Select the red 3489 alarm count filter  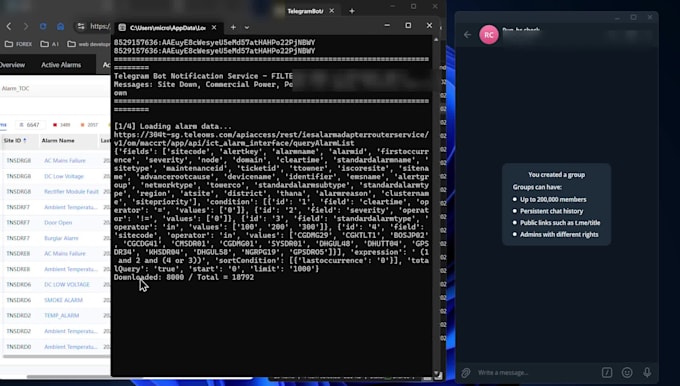[62, 125]
